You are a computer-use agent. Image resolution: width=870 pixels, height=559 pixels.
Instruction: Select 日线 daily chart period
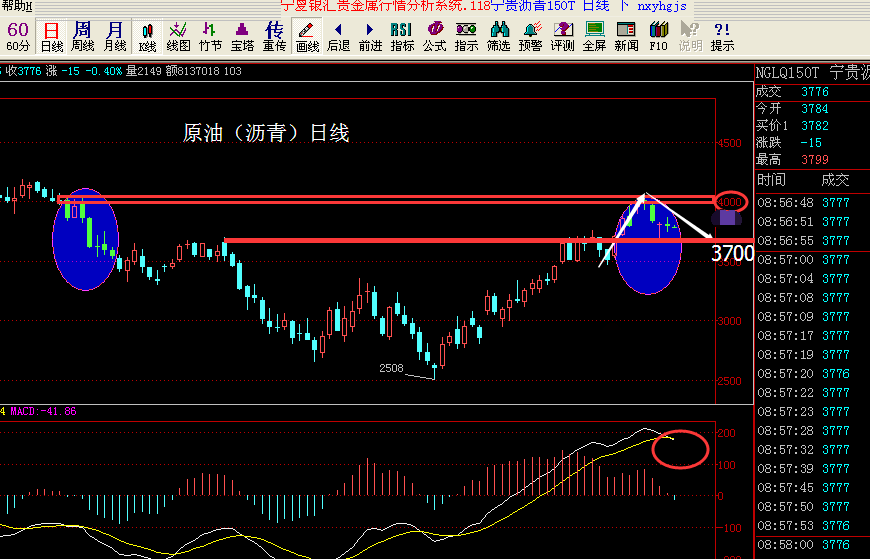[x=52, y=37]
